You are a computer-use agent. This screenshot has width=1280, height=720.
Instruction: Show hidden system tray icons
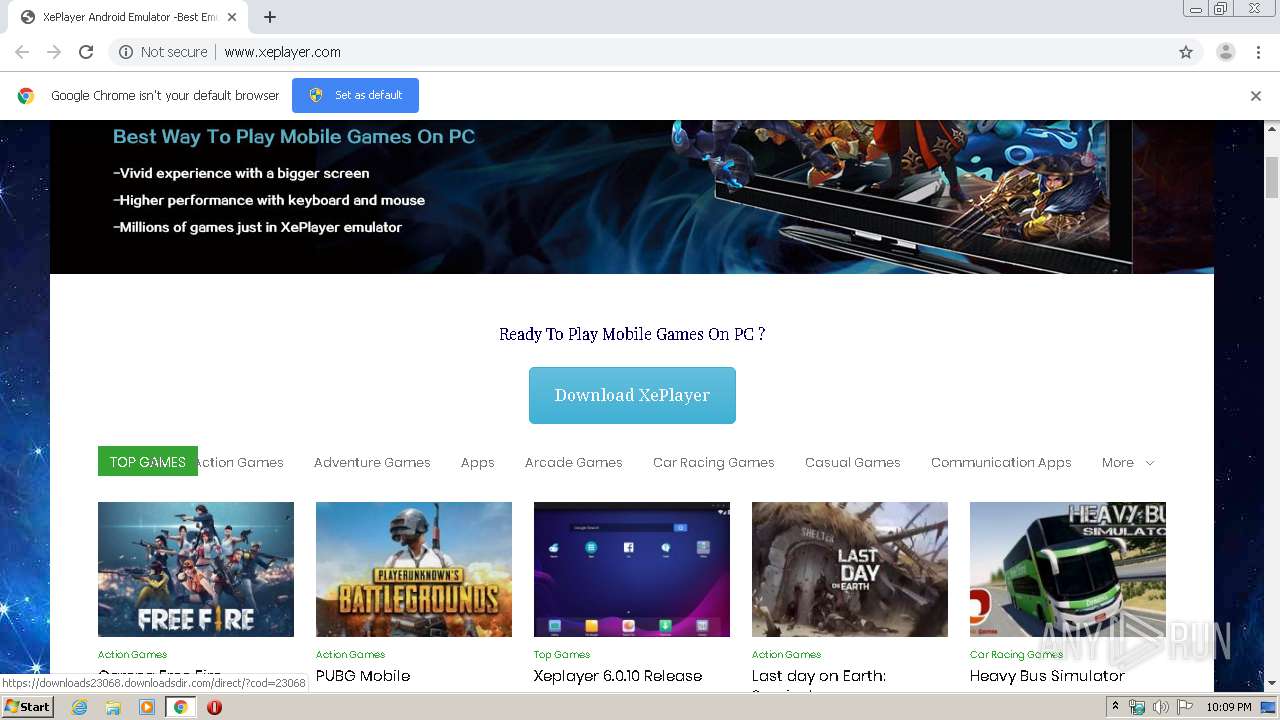(x=1116, y=707)
